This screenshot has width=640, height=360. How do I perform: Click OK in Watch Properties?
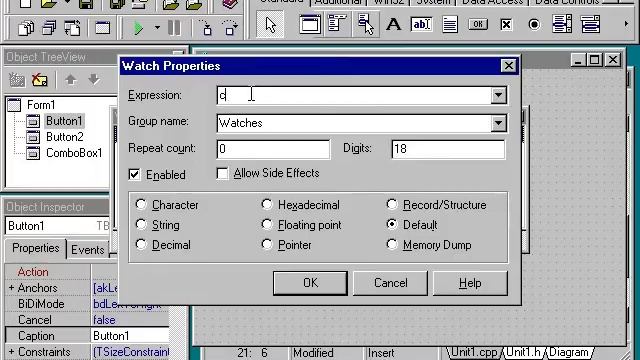click(310, 283)
